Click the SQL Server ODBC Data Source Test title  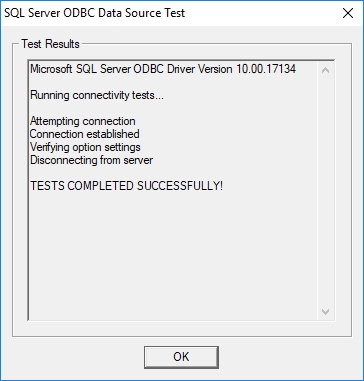pos(94,13)
